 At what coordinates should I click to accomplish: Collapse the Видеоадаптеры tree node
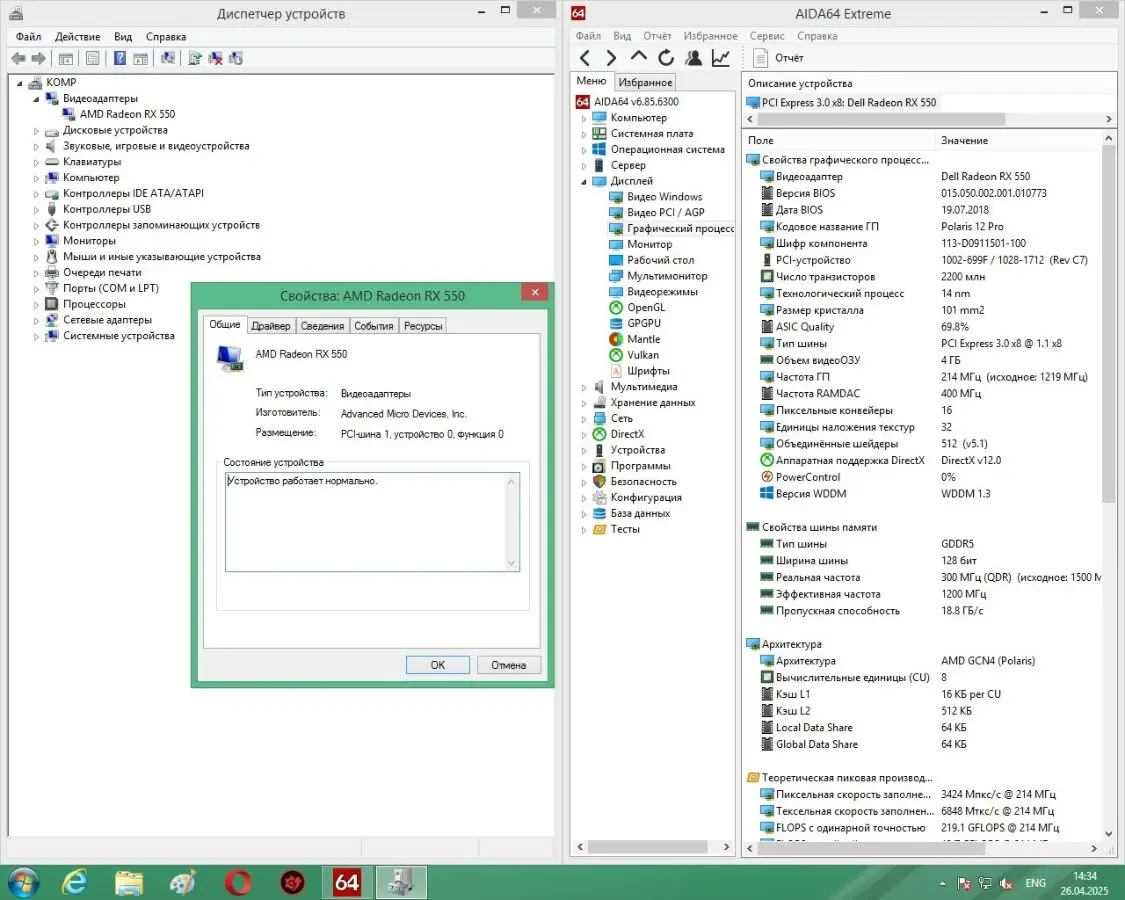click(x=37, y=99)
